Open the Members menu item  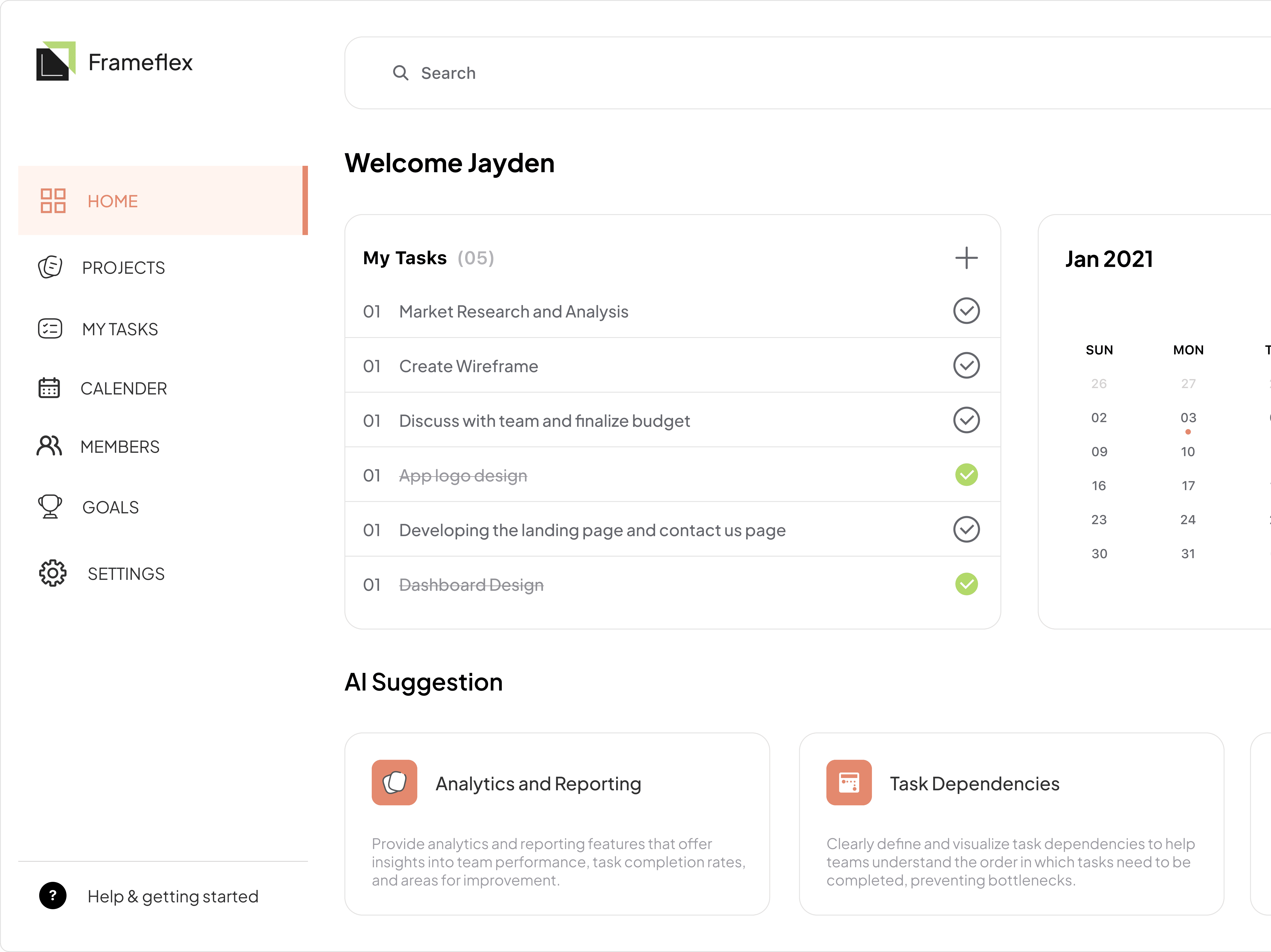[120, 446]
